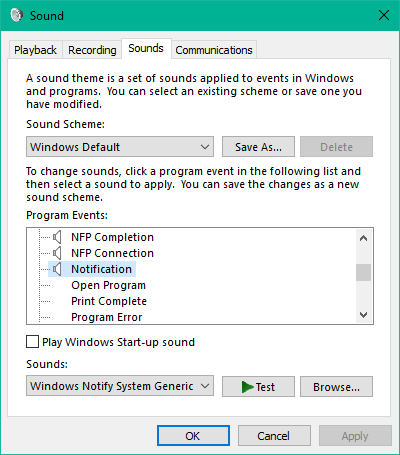Image resolution: width=400 pixels, height=455 pixels.
Task: Confirm changes with the OK button
Action: 193,436
